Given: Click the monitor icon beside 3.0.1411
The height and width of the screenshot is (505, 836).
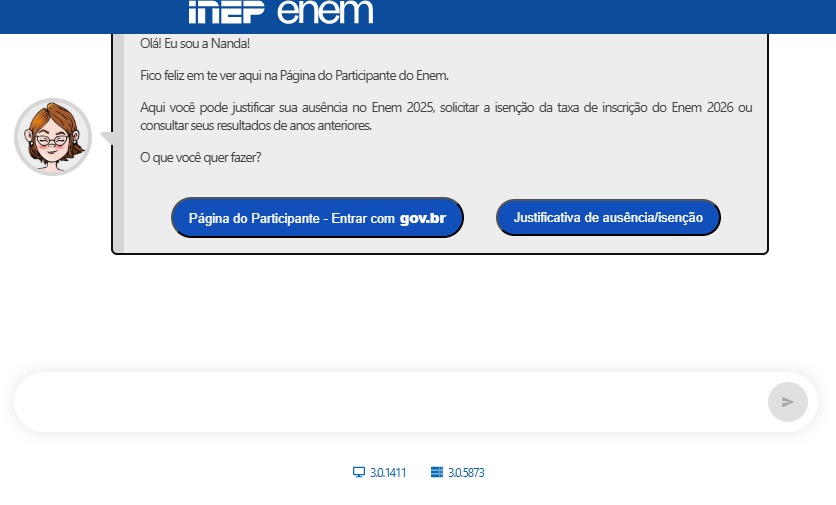Looking at the screenshot, I should (359, 472).
